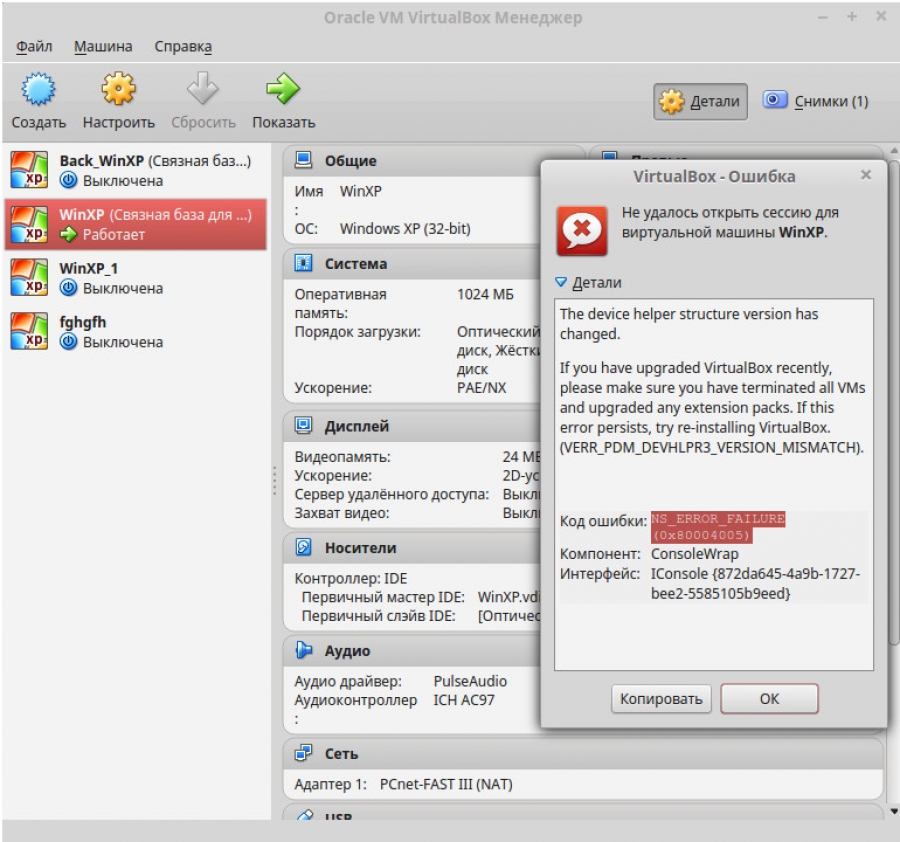
Task: Click XP icon of running WinXP machine
Action: [29, 224]
